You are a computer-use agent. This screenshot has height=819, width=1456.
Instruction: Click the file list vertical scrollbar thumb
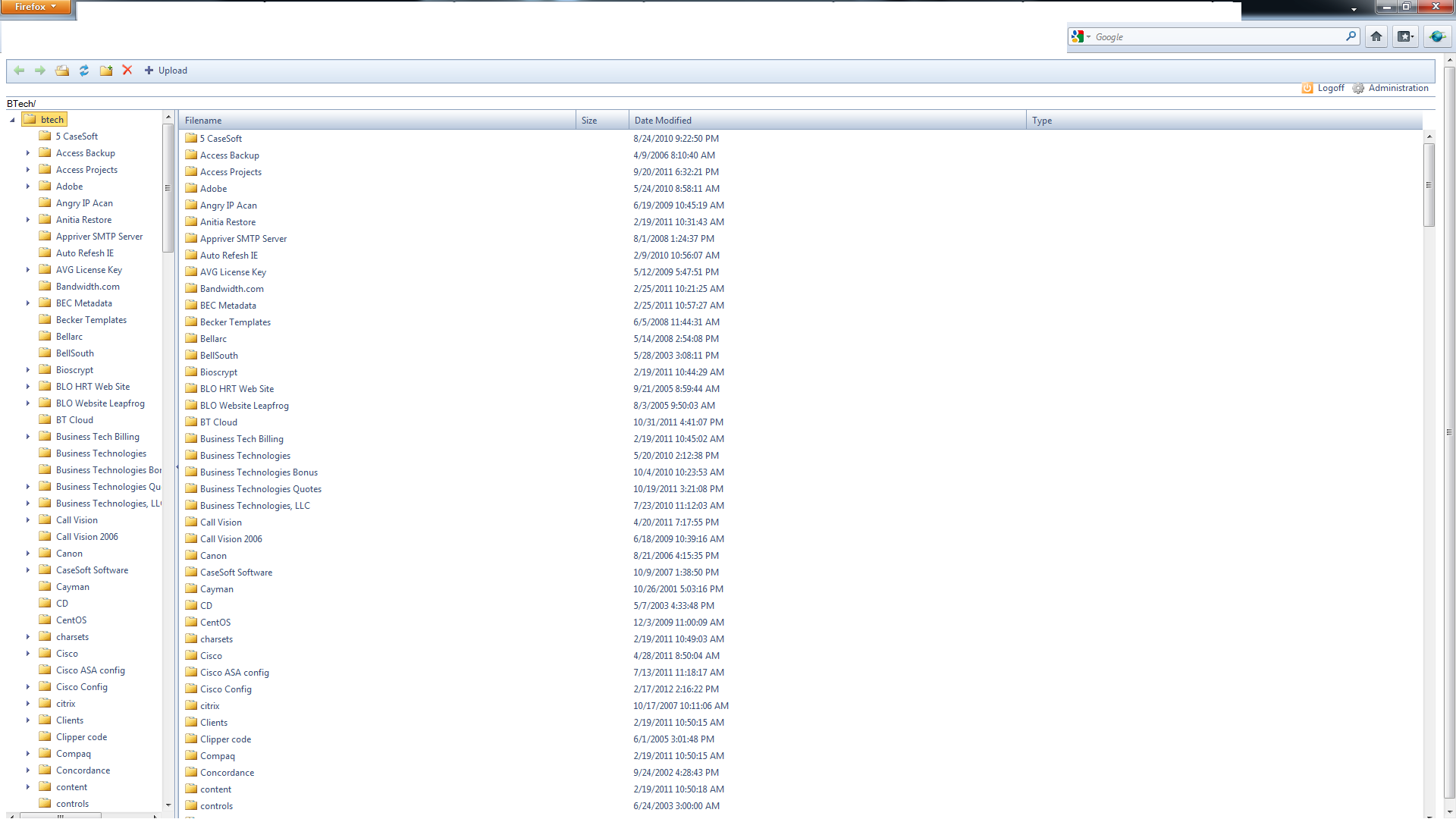pyautogui.click(x=1429, y=184)
